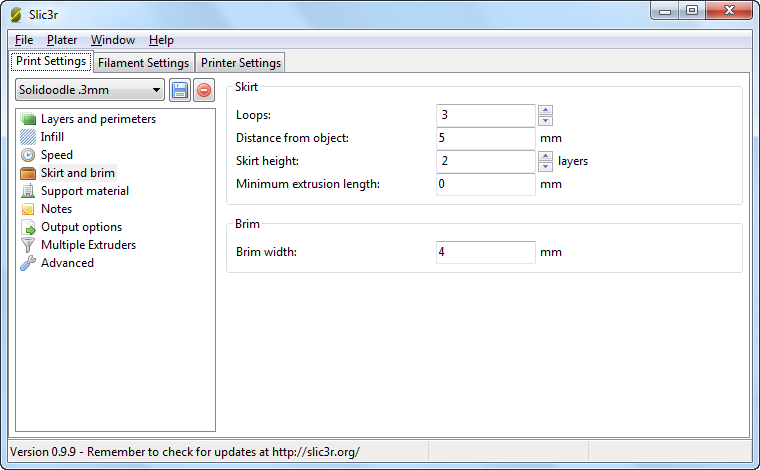The height and width of the screenshot is (470, 760).
Task: Select the Infill settings icon
Action: (x=28, y=137)
